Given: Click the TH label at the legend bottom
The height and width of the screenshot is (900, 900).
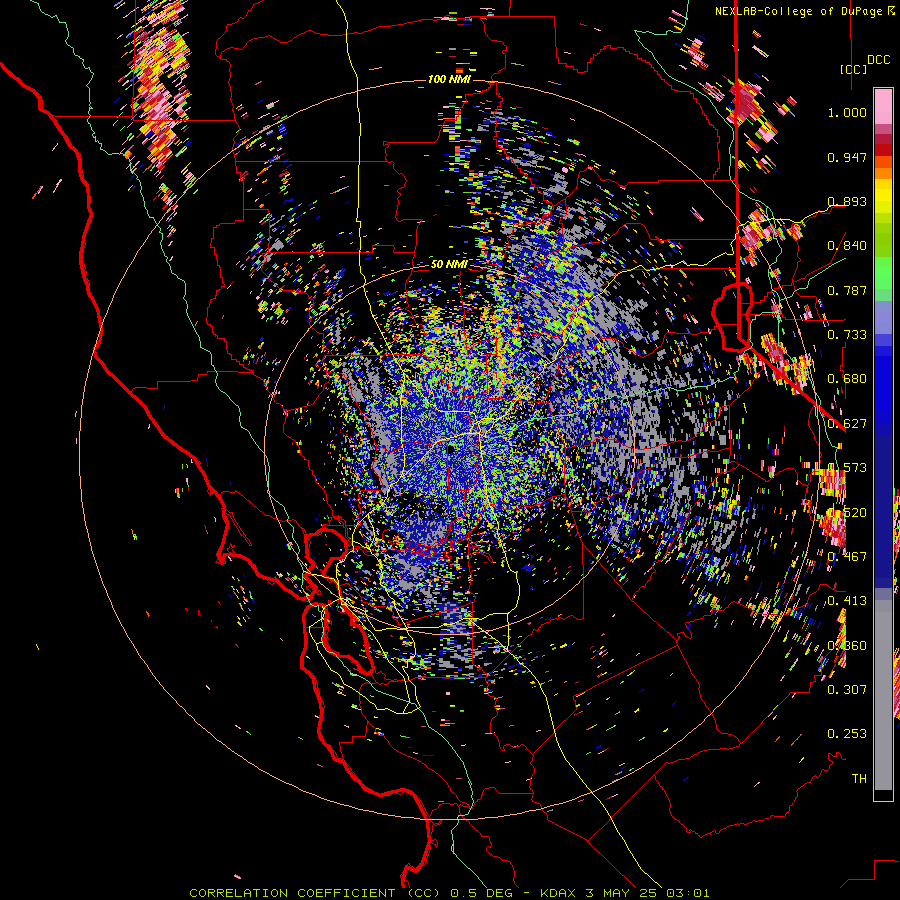Looking at the screenshot, I should point(859,779).
